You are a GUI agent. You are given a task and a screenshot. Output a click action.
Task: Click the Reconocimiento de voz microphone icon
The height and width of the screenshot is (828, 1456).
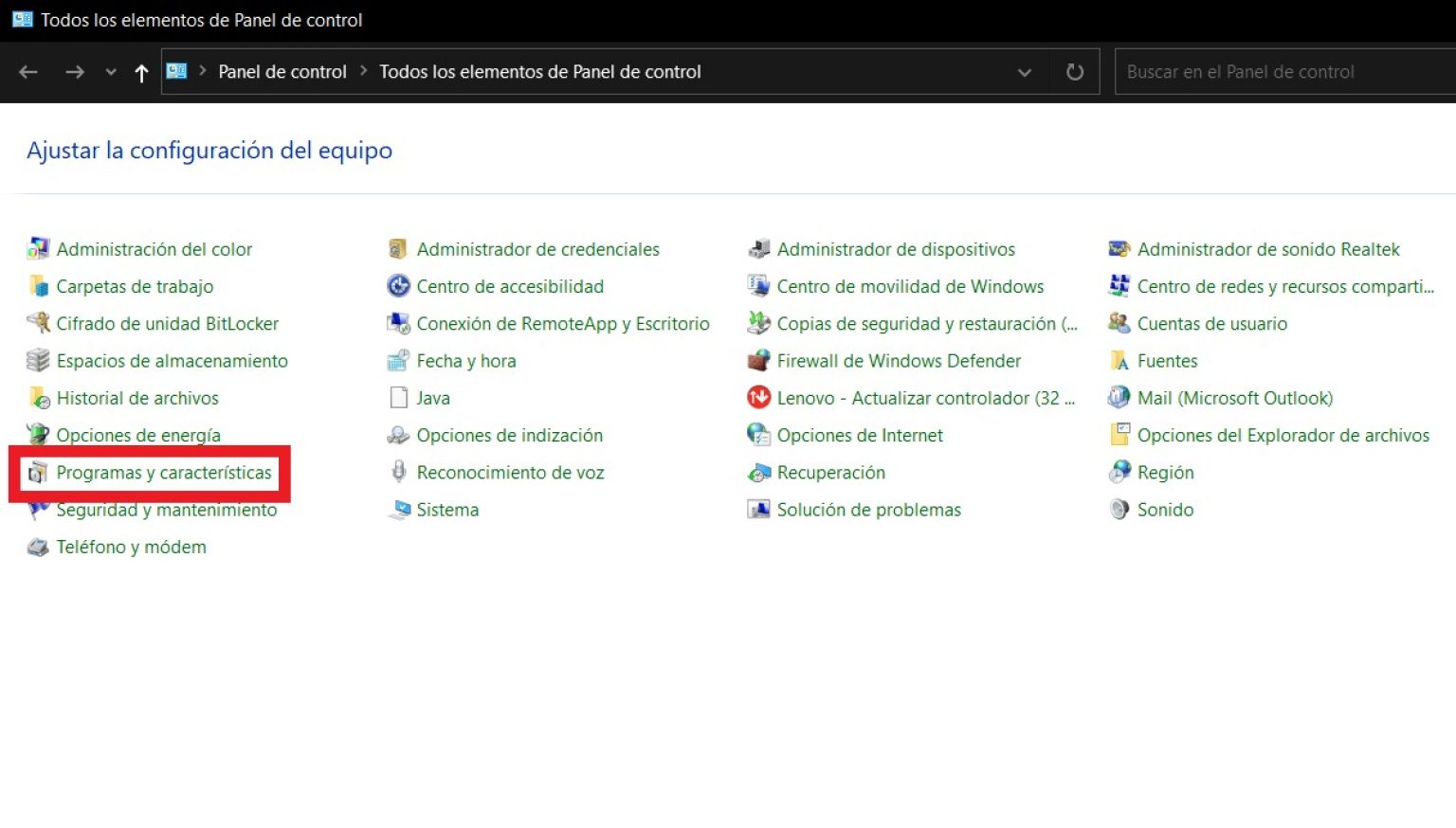click(398, 472)
